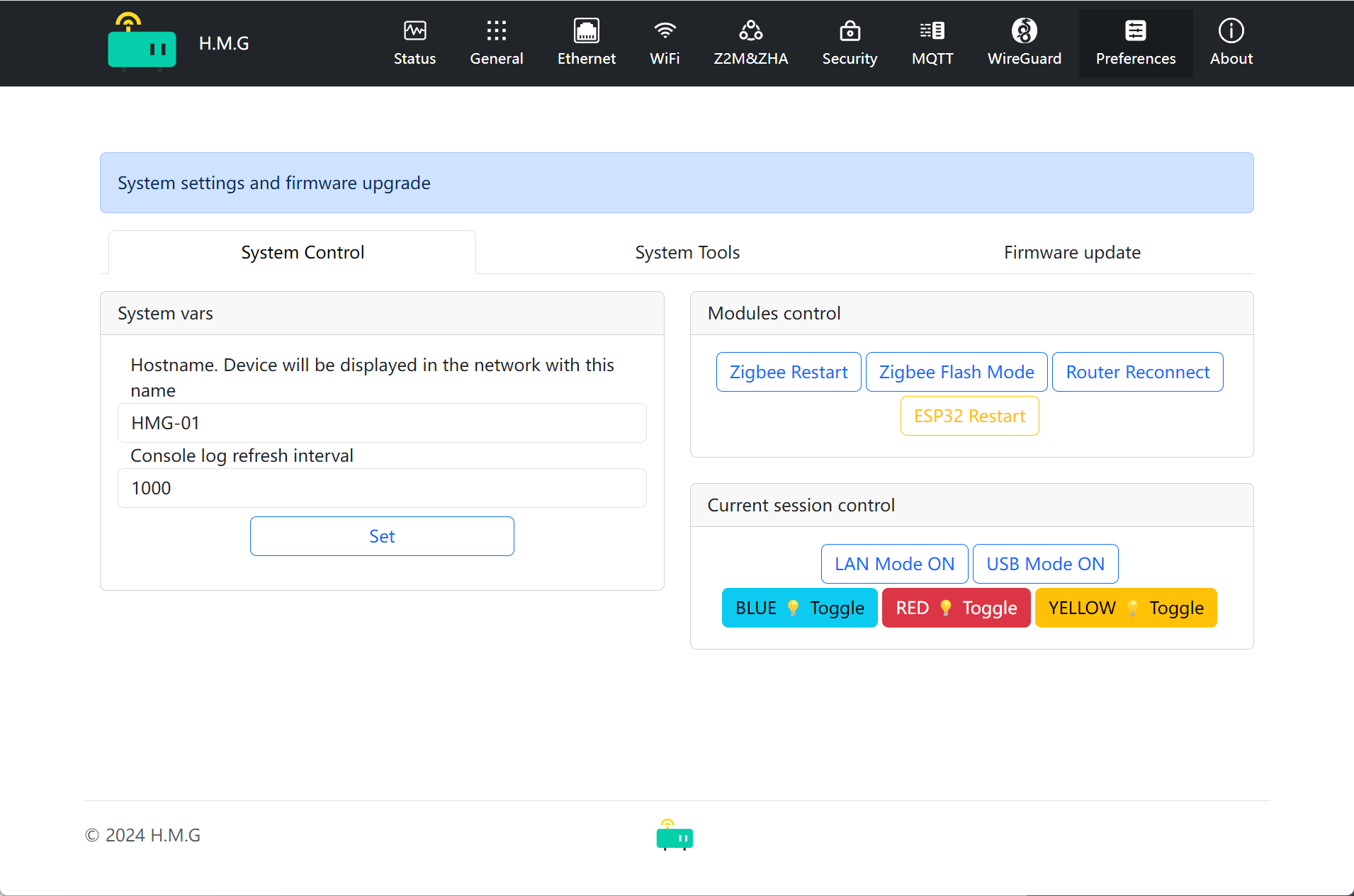Toggle the RED LED
This screenshot has width=1354, height=896.
[x=956, y=608]
